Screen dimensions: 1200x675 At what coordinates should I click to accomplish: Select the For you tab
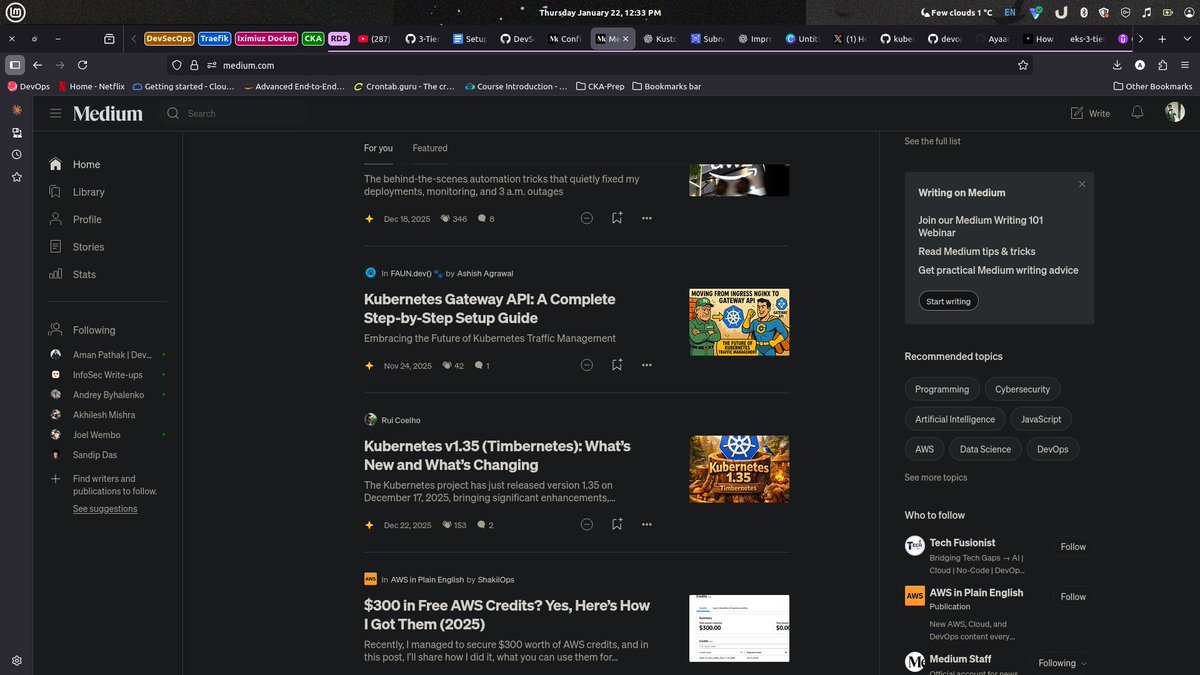click(x=378, y=148)
